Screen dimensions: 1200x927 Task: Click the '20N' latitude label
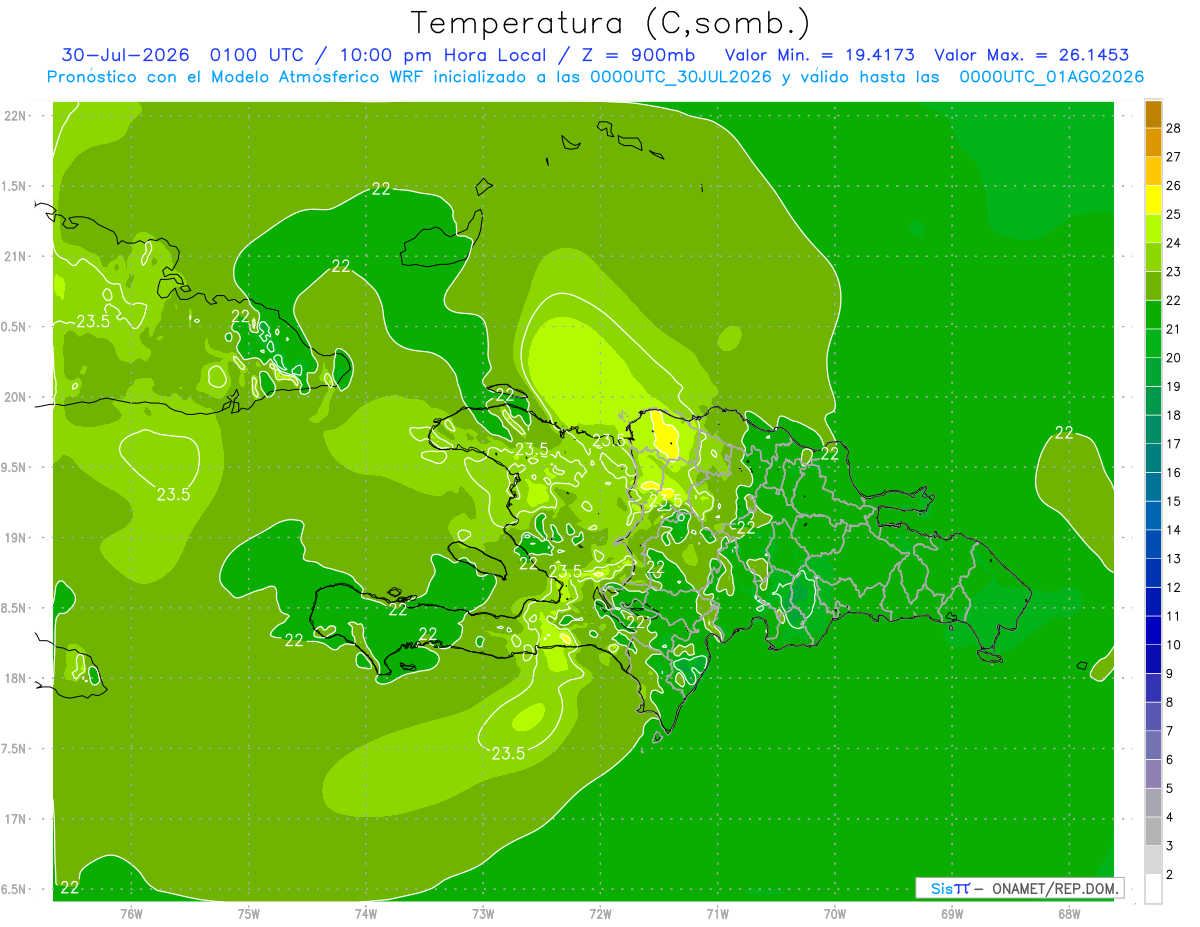16,398
